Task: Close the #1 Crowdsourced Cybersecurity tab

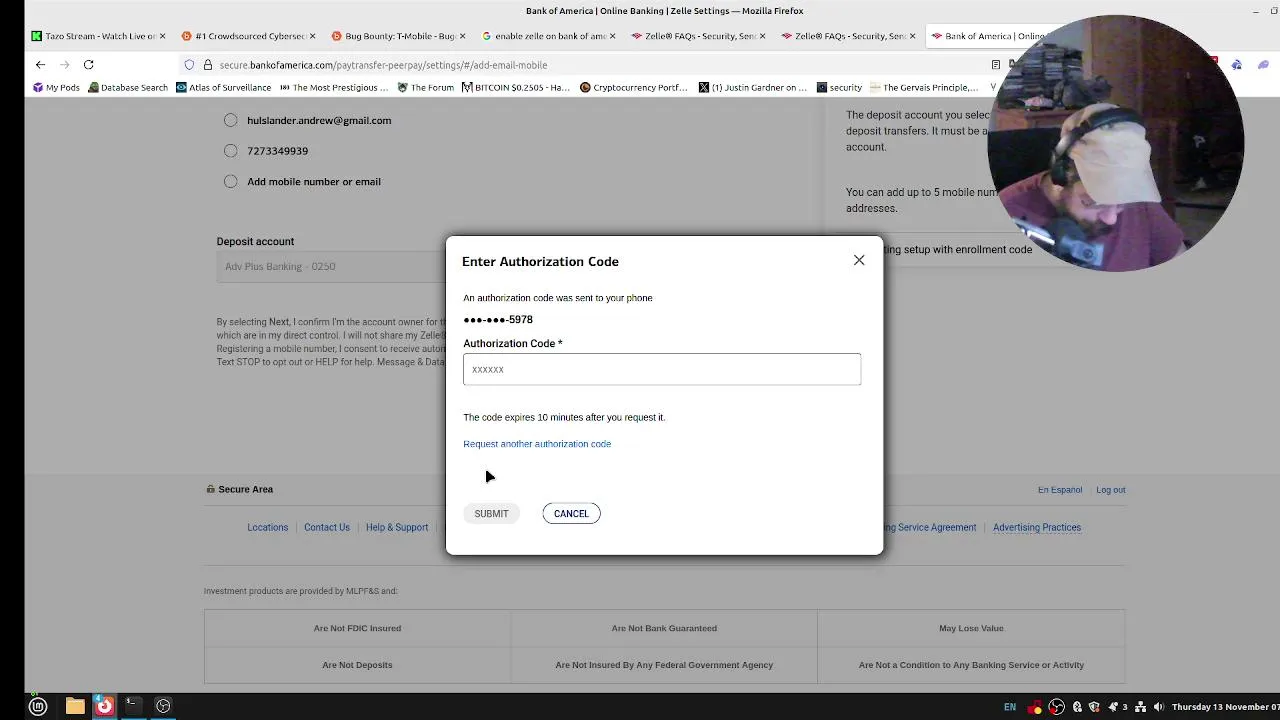Action: (312, 36)
